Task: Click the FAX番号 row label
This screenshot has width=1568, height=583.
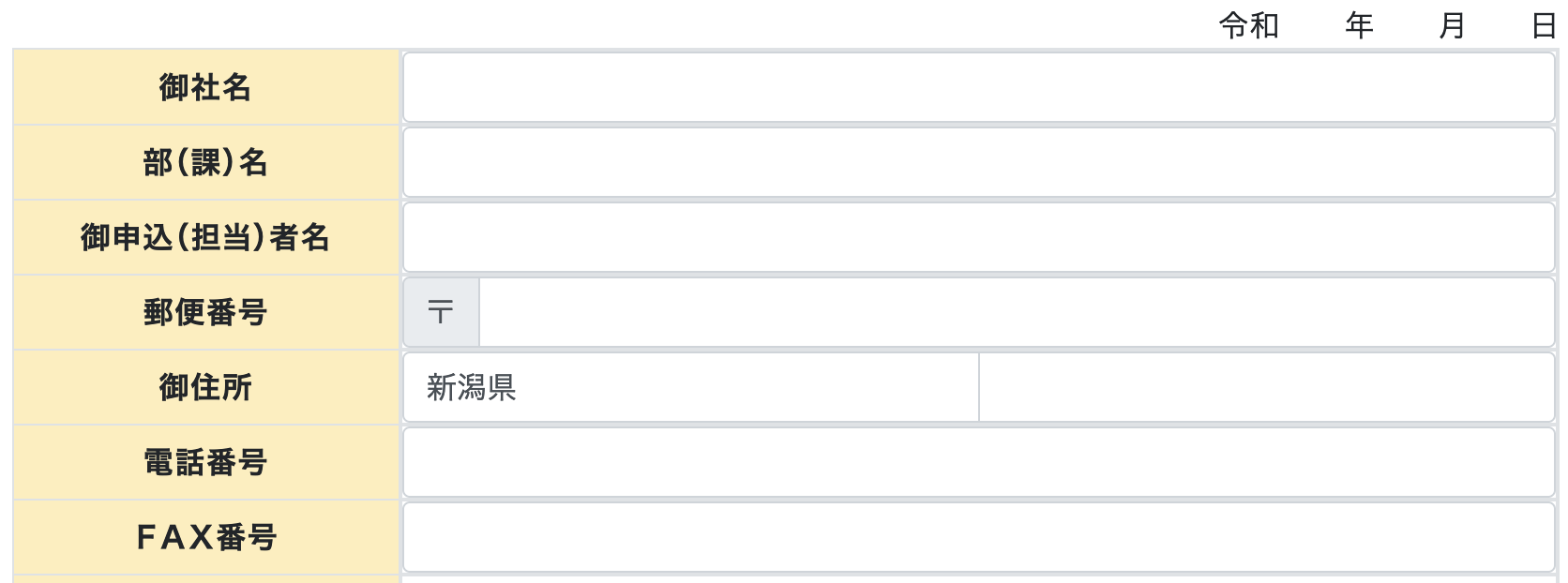Action: (x=205, y=537)
